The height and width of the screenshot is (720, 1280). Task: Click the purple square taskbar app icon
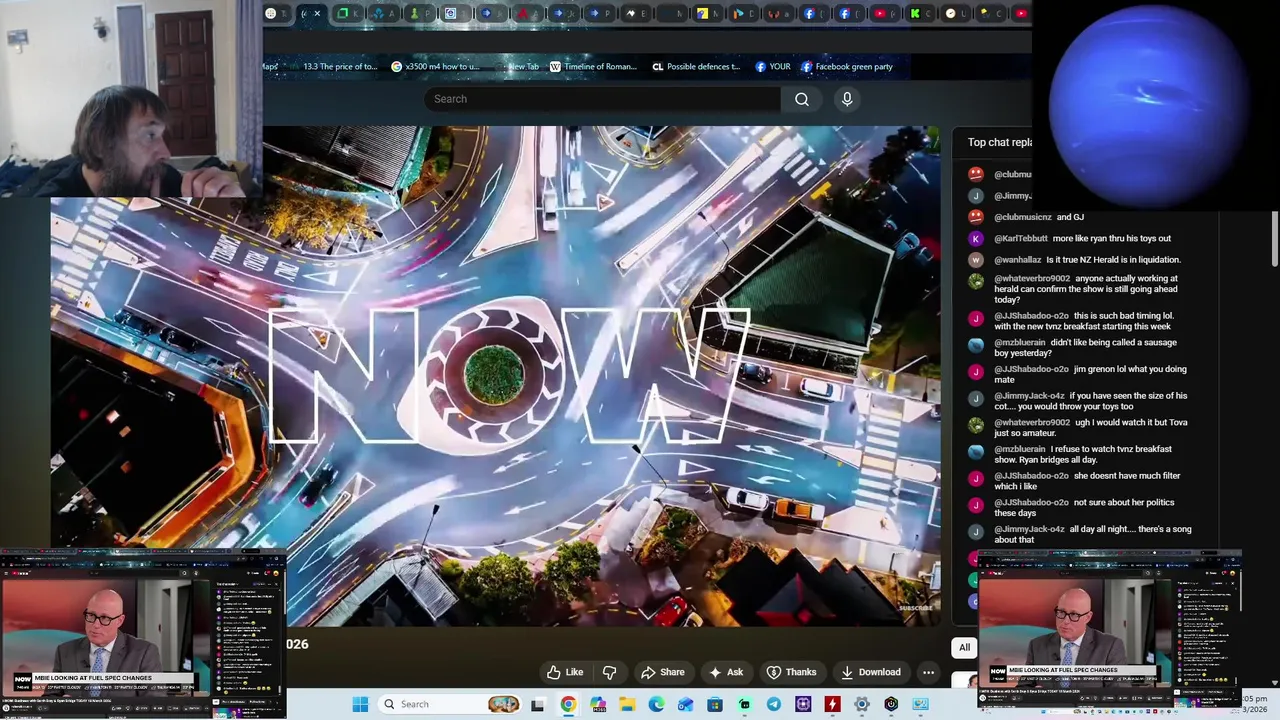[803, 704]
